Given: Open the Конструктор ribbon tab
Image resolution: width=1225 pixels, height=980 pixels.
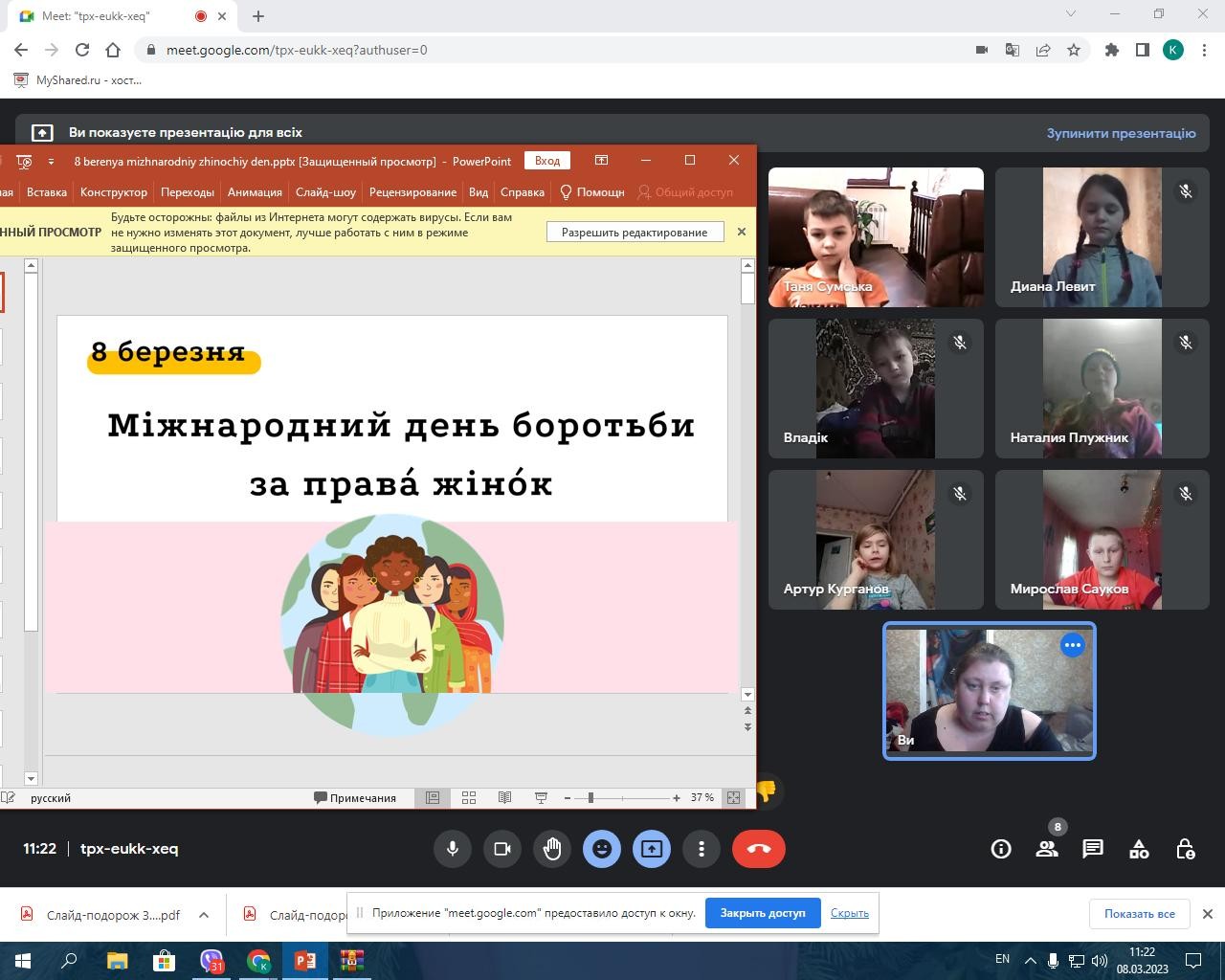Looking at the screenshot, I should (x=114, y=192).
